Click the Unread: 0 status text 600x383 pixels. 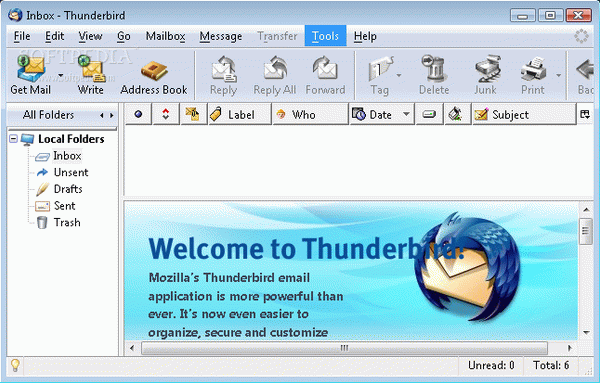tap(491, 365)
